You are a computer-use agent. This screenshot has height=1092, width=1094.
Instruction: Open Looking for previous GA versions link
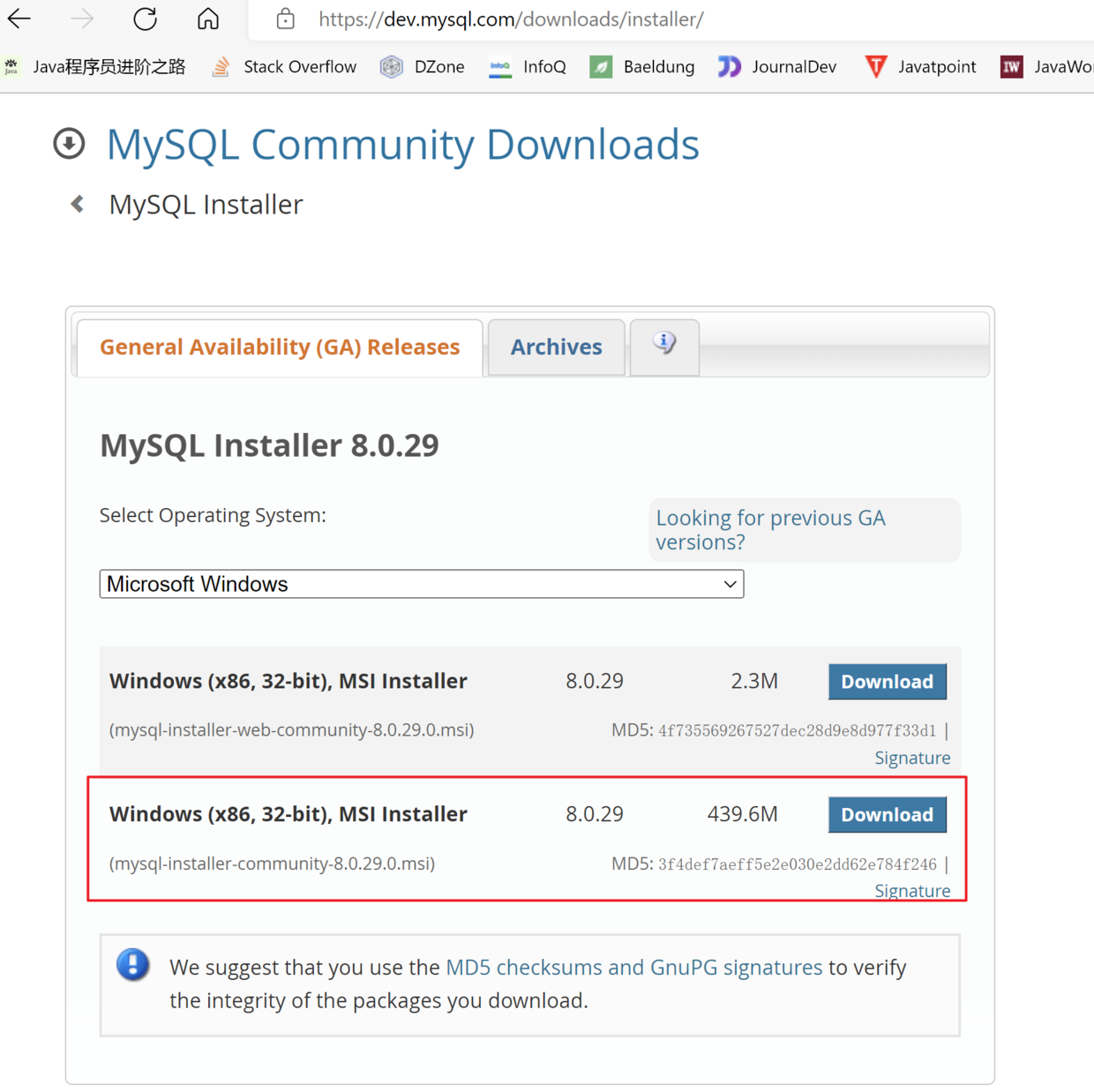pos(770,529)
